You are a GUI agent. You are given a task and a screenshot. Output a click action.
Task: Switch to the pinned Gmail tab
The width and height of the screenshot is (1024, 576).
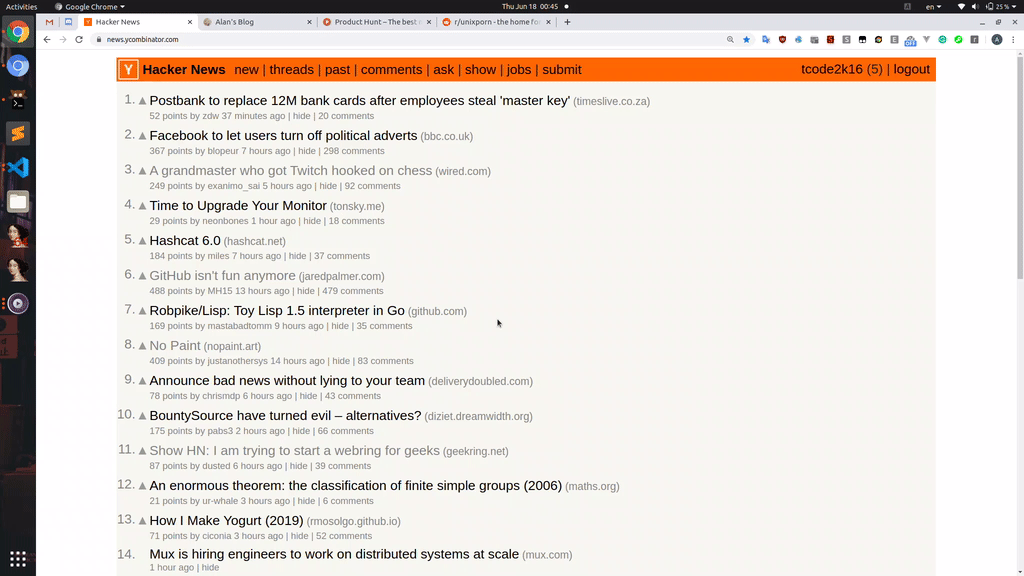click(x=50, y=22)
